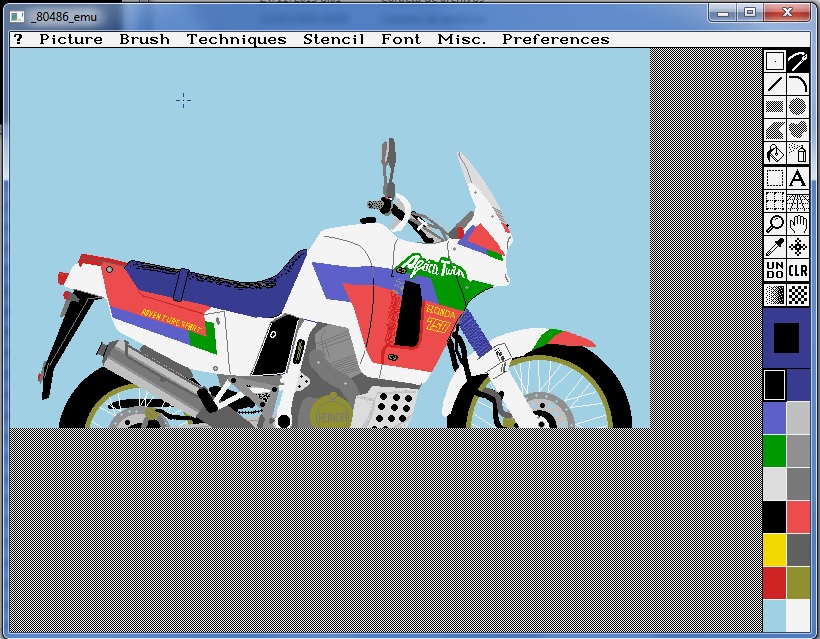Viewport: 820px width, 639px height.
Task: Select the light gray swatch beside periwinkle
Action: click(798, 418)
